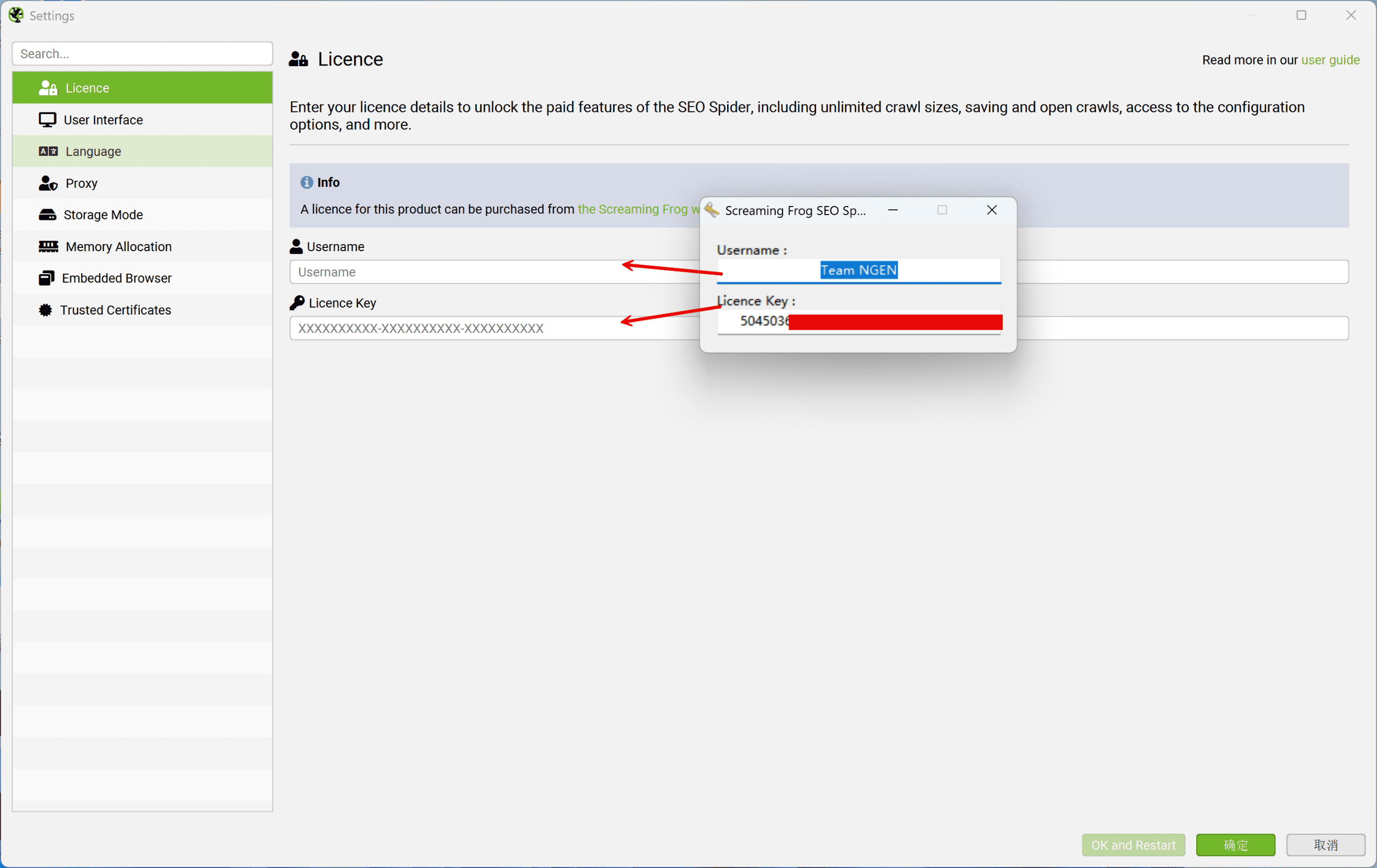Click the User Interface monitor icon
This screenshot has height=868, width=1377.
tap(47, 119)
